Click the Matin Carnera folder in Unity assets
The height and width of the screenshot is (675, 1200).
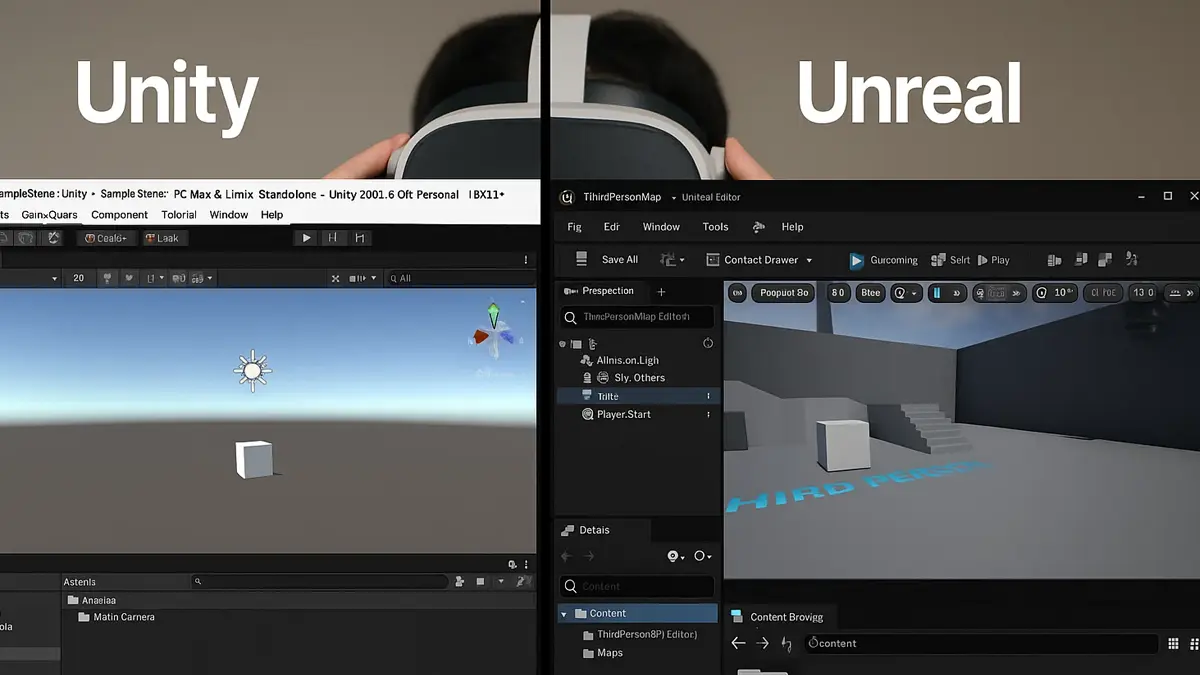[x=115, y=617]
